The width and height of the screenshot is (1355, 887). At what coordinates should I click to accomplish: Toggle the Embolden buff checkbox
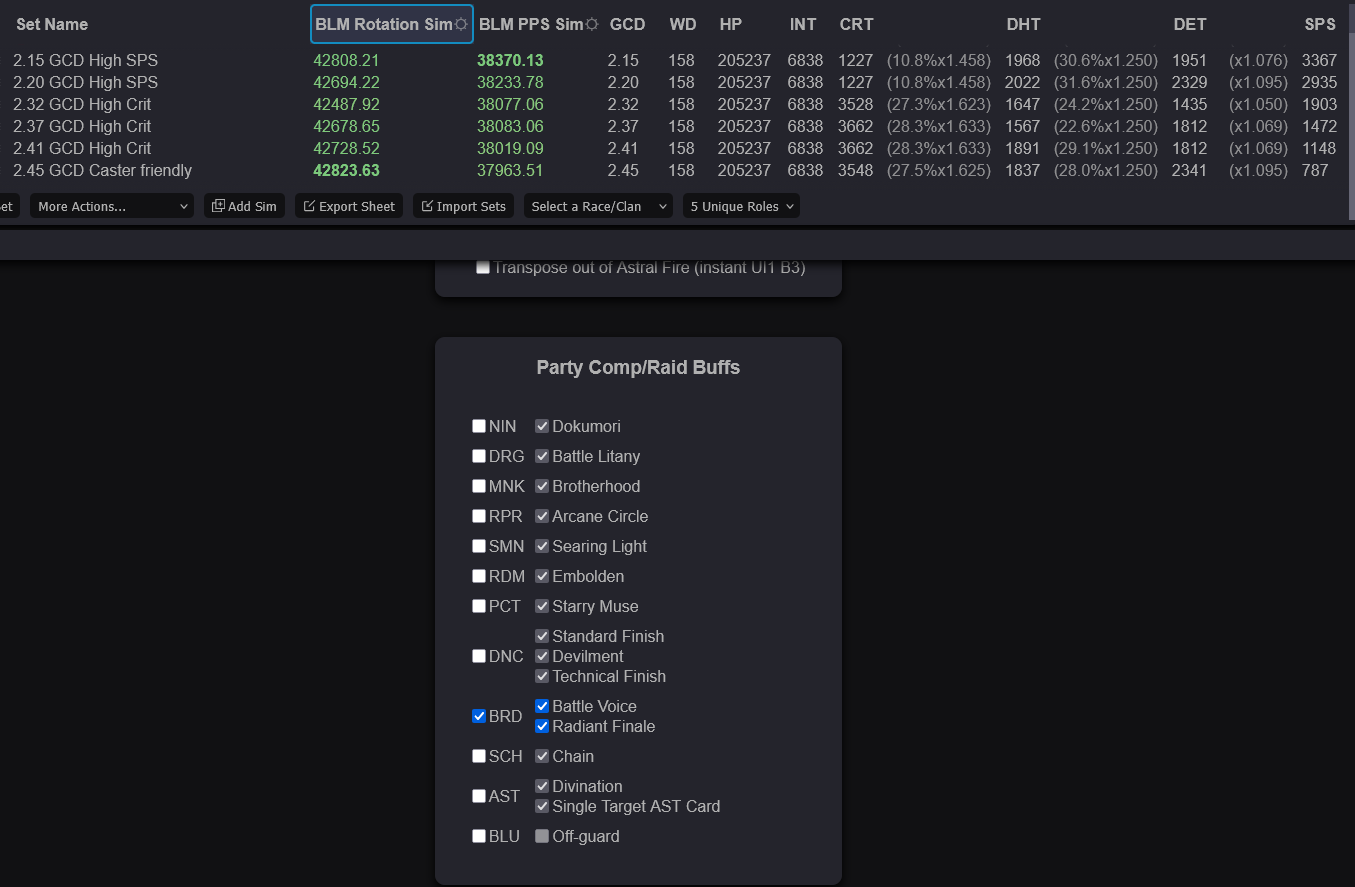coord(542,576)
